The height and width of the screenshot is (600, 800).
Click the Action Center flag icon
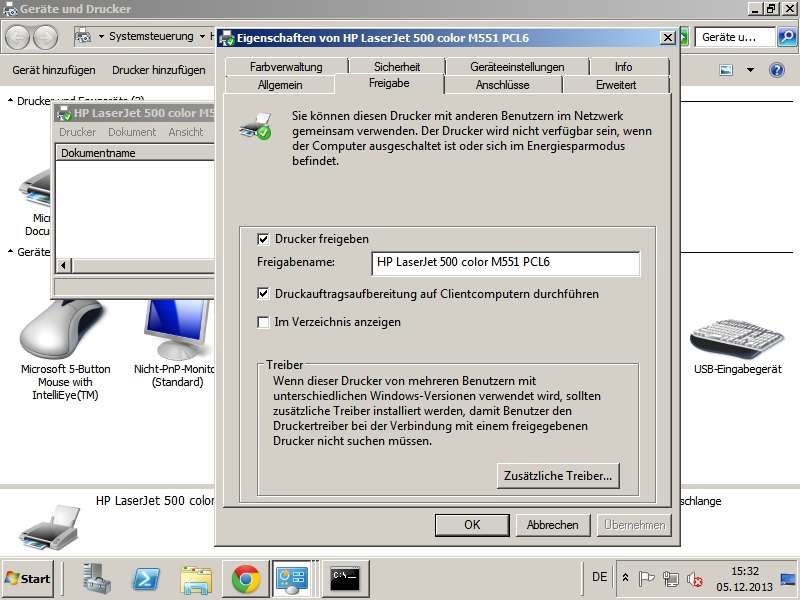point(646,579)
